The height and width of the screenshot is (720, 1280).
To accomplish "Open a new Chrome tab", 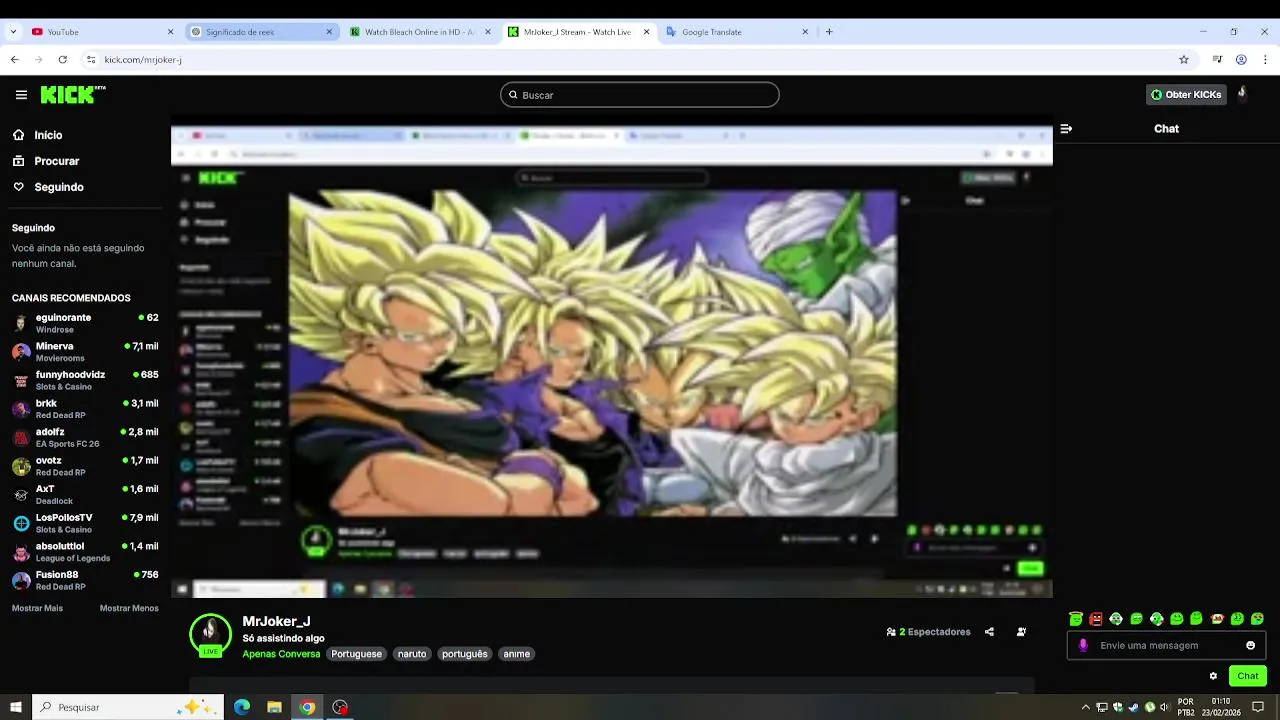I will [829, 32].
